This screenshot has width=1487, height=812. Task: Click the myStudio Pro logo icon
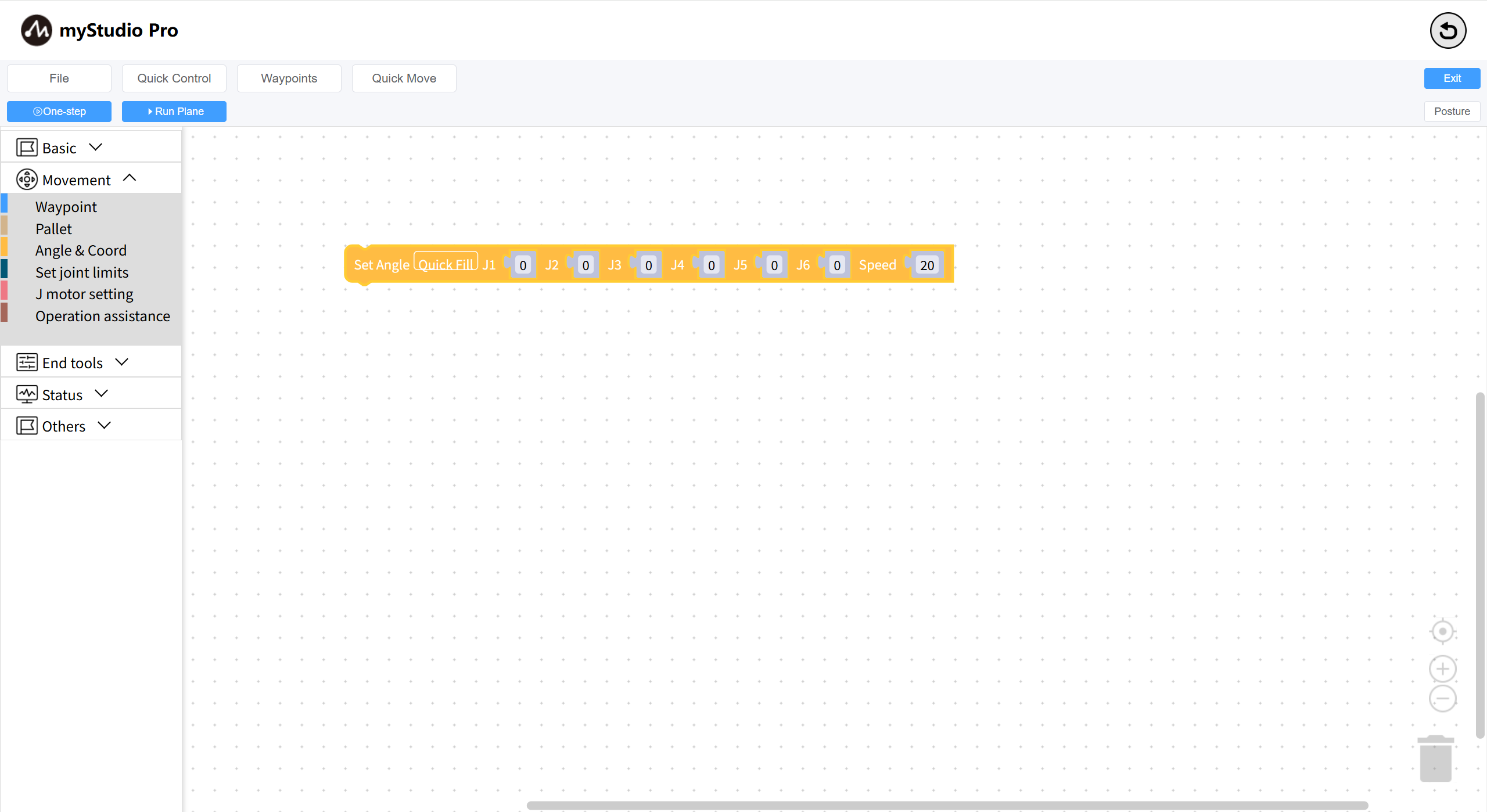point(36,30)
